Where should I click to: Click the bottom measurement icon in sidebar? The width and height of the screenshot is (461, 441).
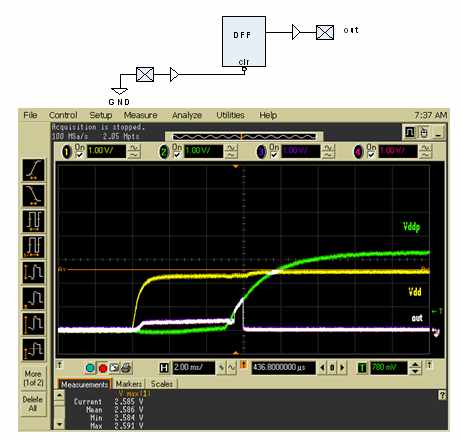tap(34, 349)
